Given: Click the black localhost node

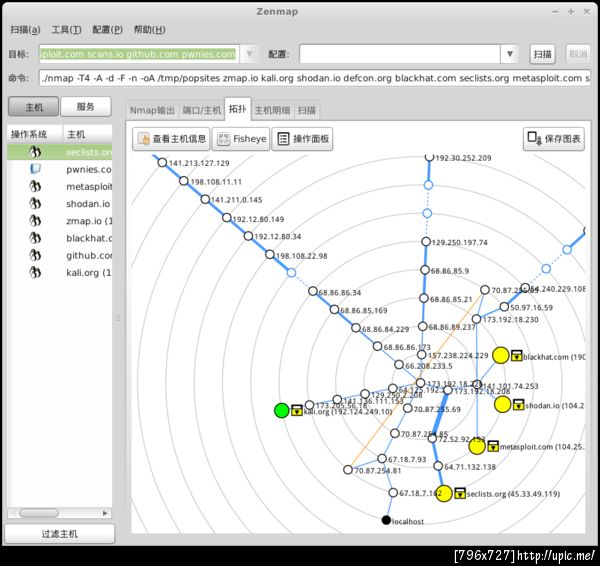Looking at the screenshot, I should click(386, 520).
